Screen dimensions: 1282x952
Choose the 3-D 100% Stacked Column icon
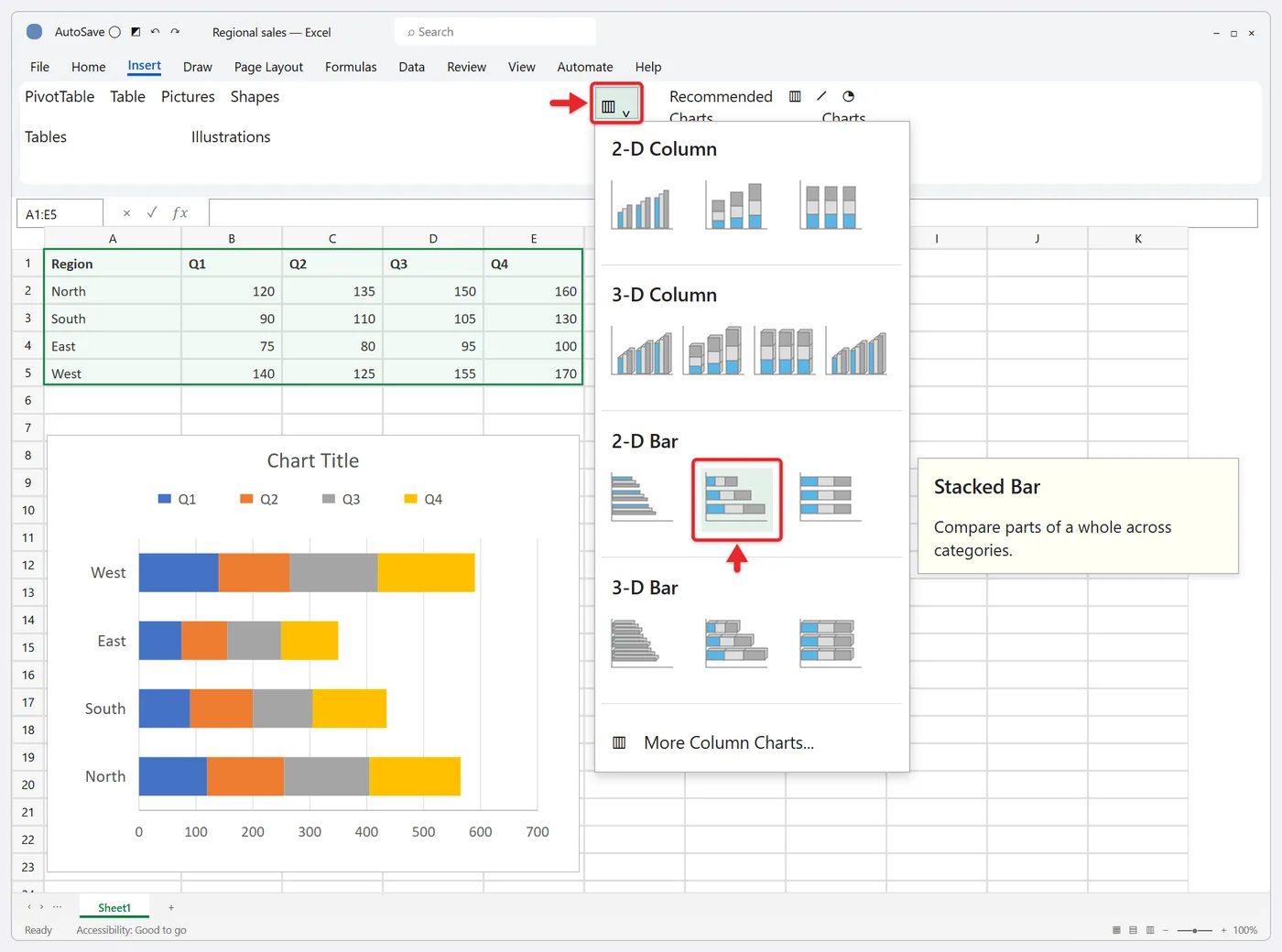[x=785, y=351]
